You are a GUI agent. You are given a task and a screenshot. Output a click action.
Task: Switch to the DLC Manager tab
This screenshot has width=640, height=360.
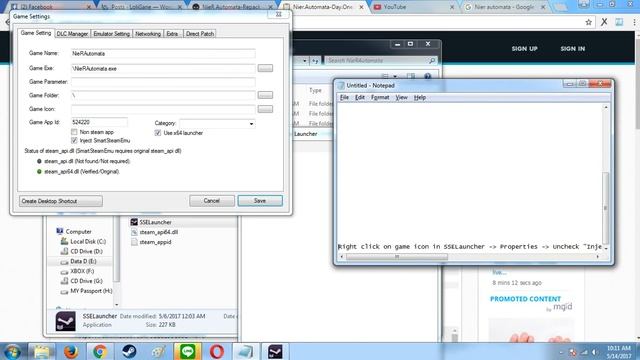pyautogui.click(x=72, y=34)
